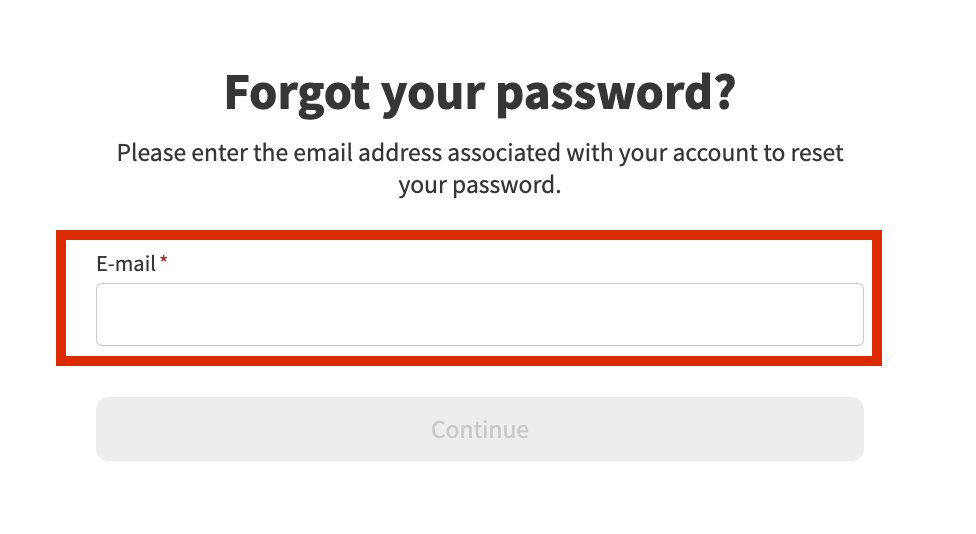Select the required E-mail entry box
976x534 pixels.
(479, 315)
